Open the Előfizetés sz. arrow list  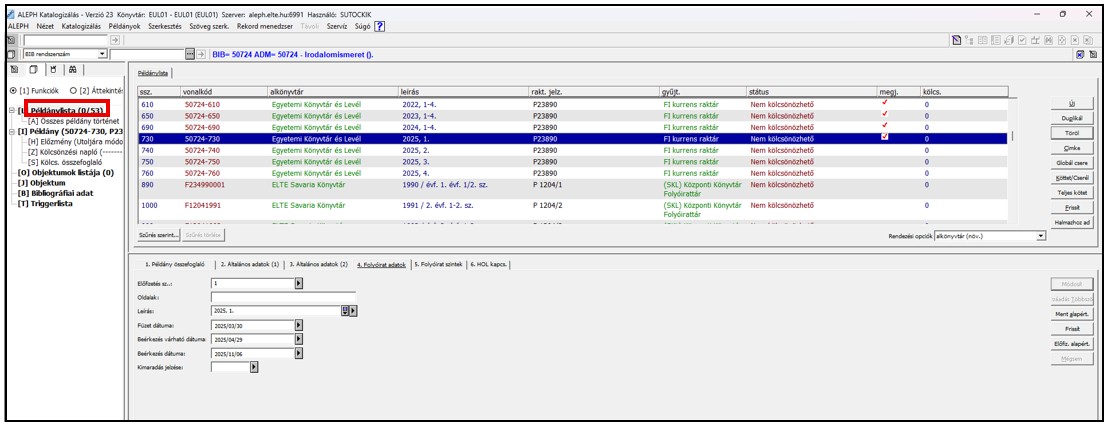click(x=298, y=283)
